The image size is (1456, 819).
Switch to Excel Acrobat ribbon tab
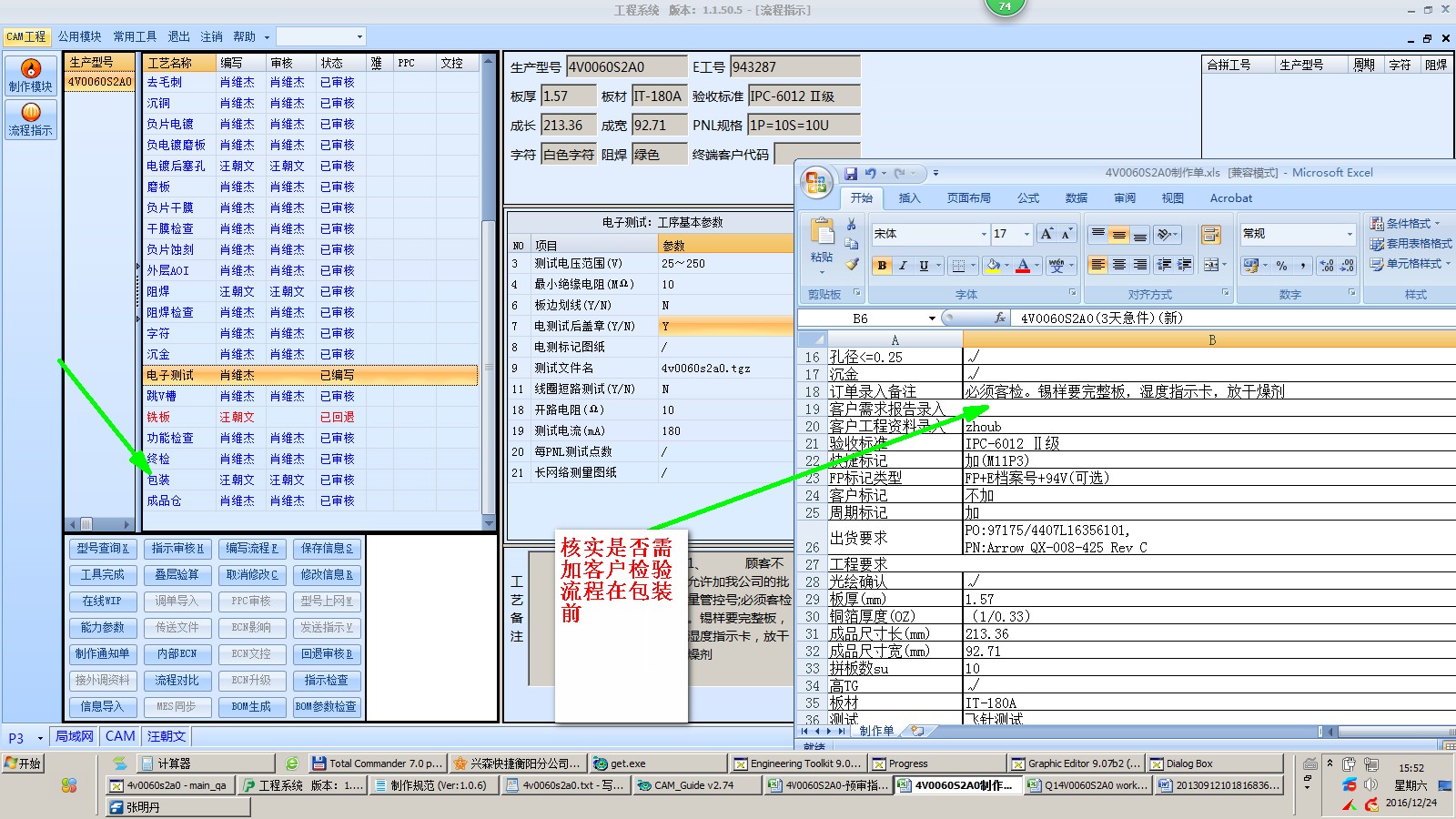(x=1230, y=197)
